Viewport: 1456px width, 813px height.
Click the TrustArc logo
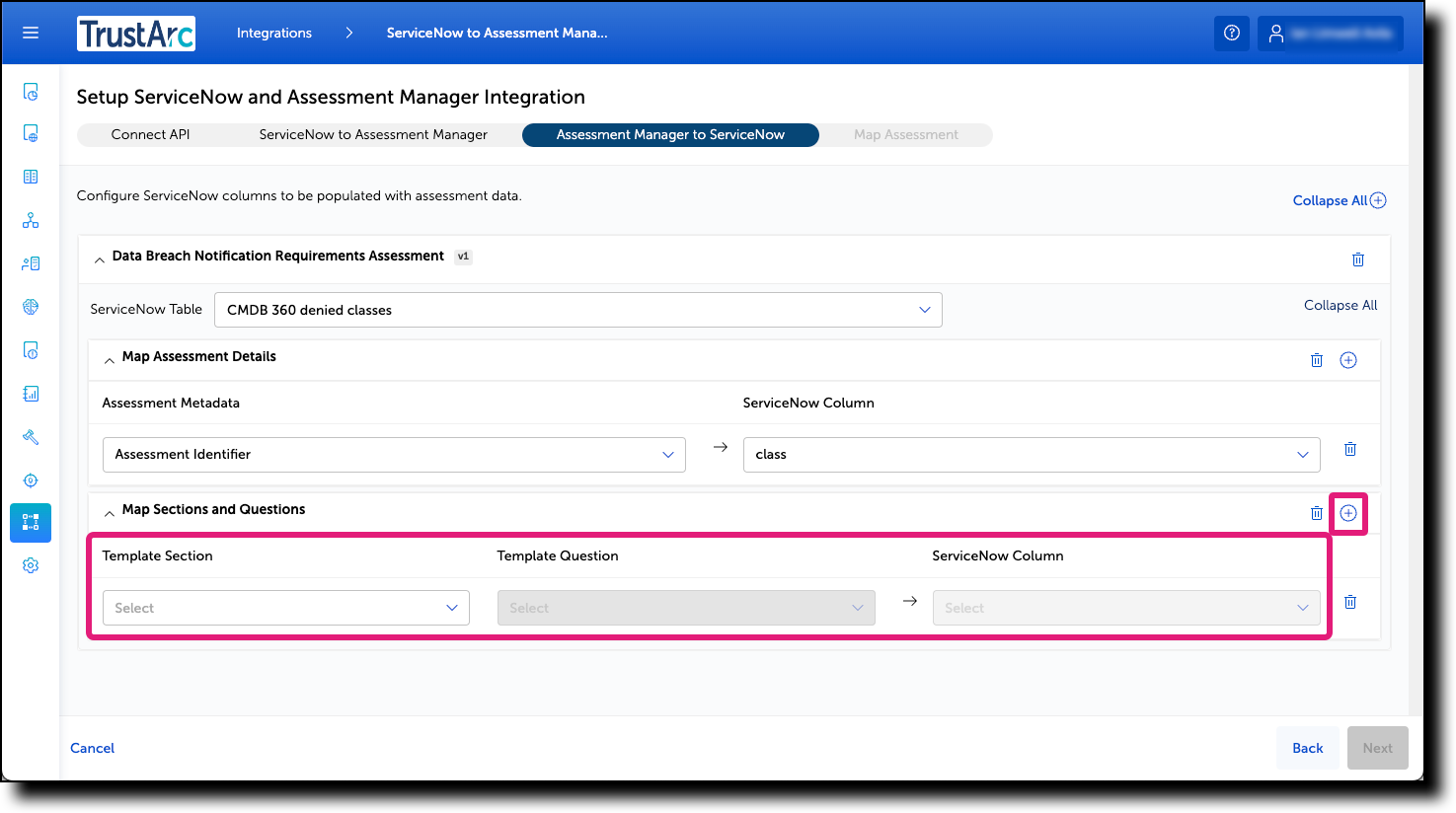[x=136, y=33]
